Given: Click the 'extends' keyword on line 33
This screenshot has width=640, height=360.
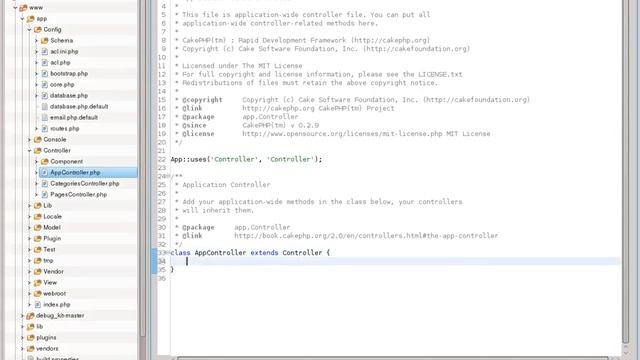Looking at the screenshot, I should click(x=264, y=253).
